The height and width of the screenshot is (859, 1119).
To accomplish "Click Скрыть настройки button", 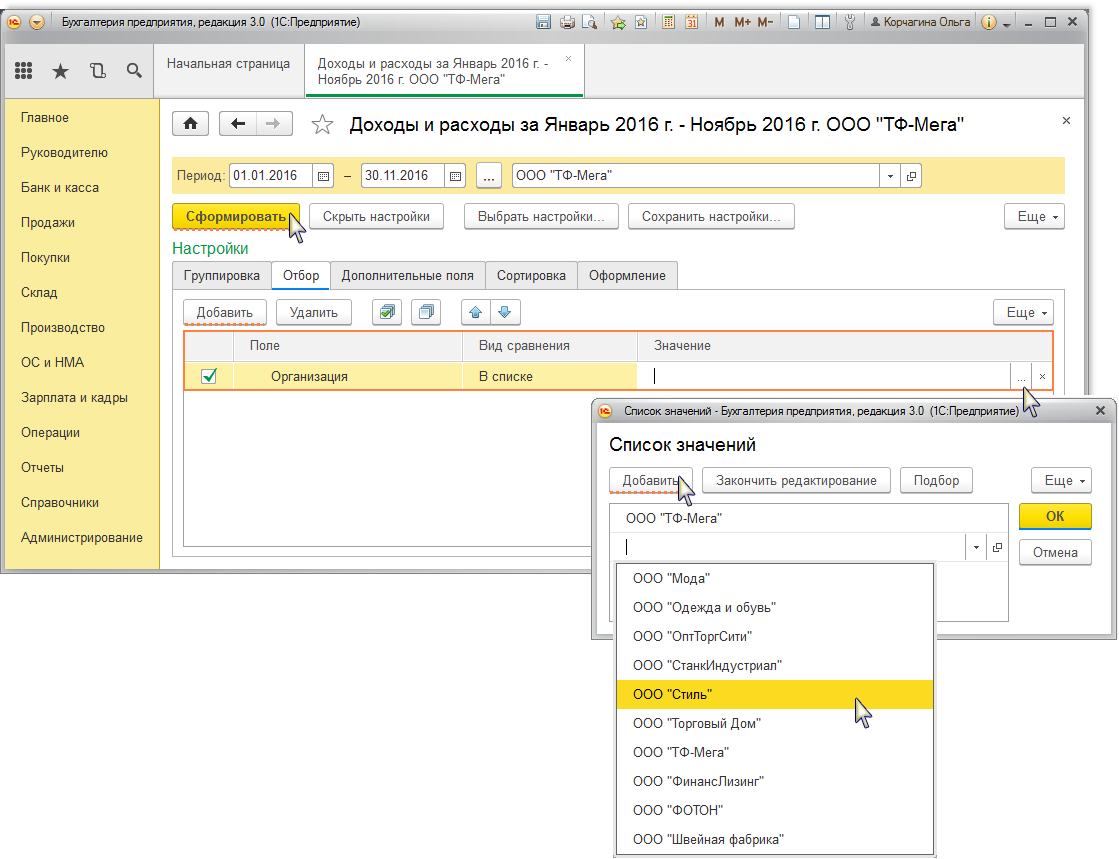I will click(376, 216).
